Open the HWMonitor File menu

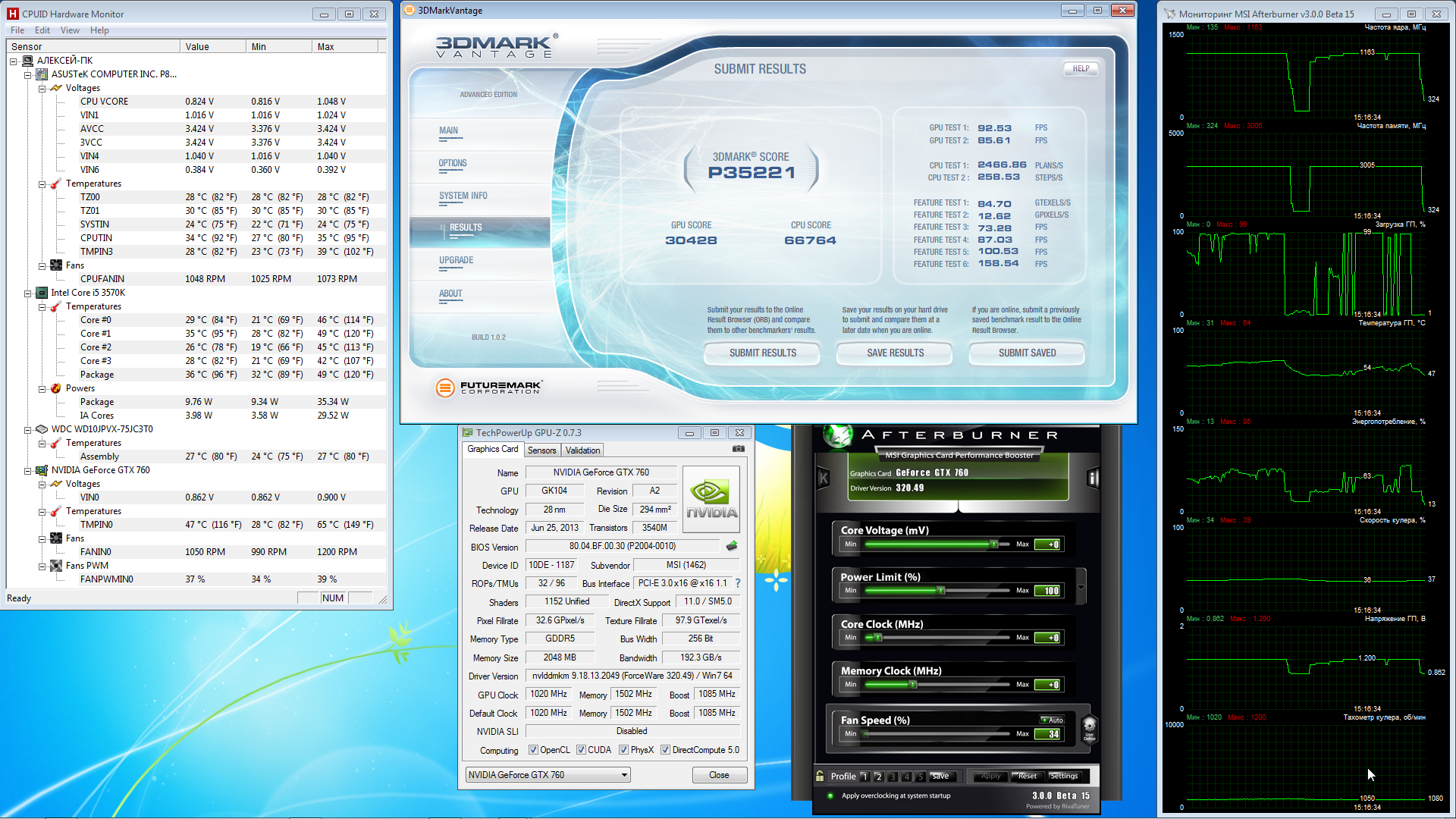(x=17, y=30)
